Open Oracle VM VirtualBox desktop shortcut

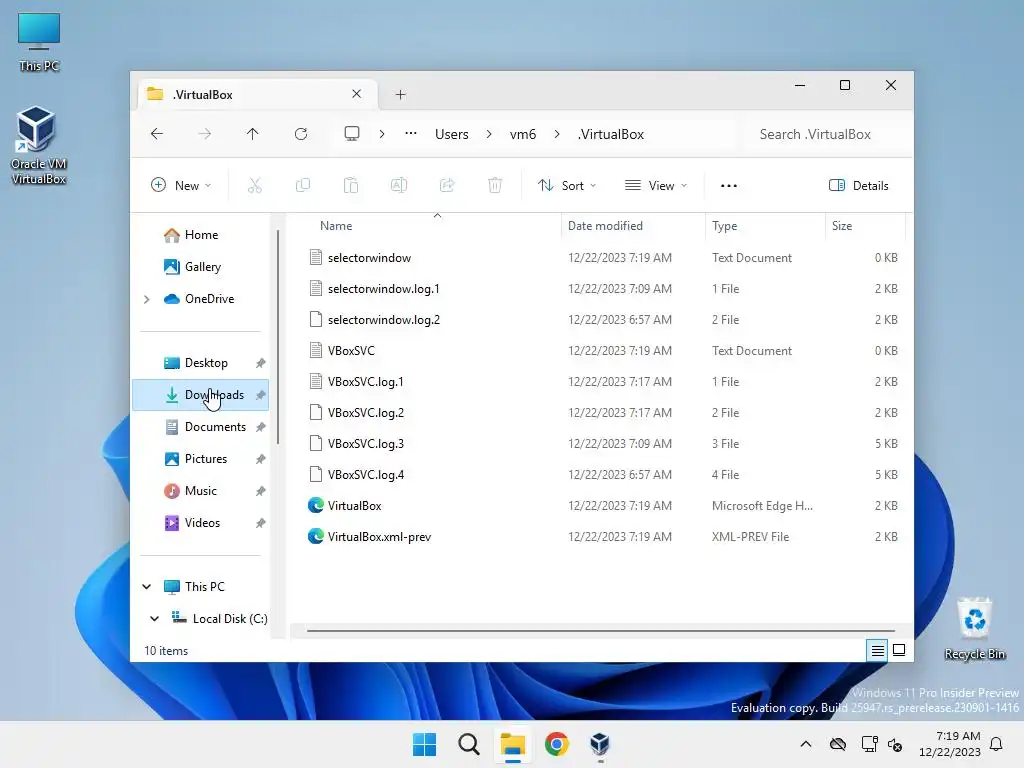pyautogui.click(x=38, y=145)
